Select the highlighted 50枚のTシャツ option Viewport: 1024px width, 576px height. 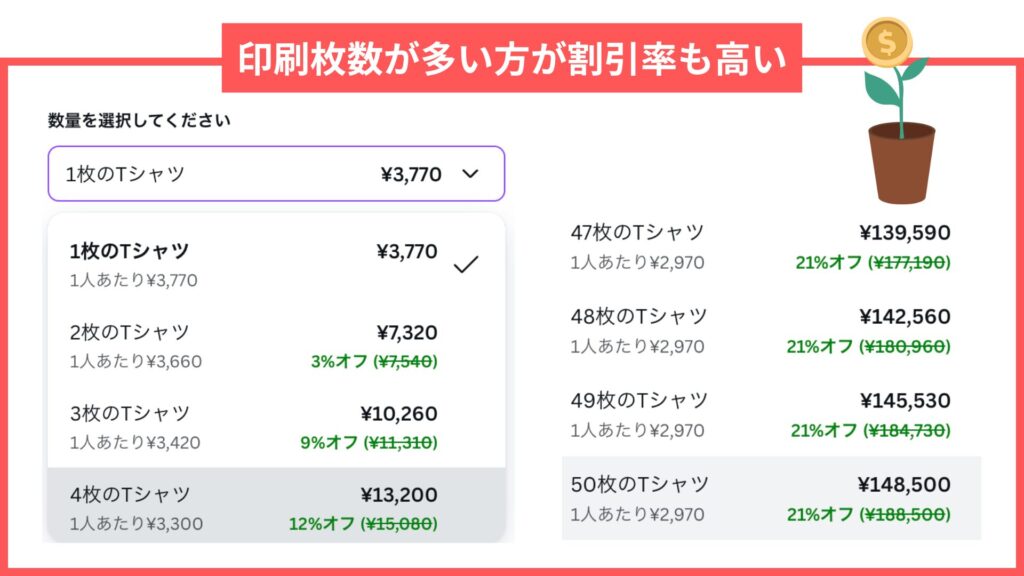pyautogui.click(x=771, y=498)
